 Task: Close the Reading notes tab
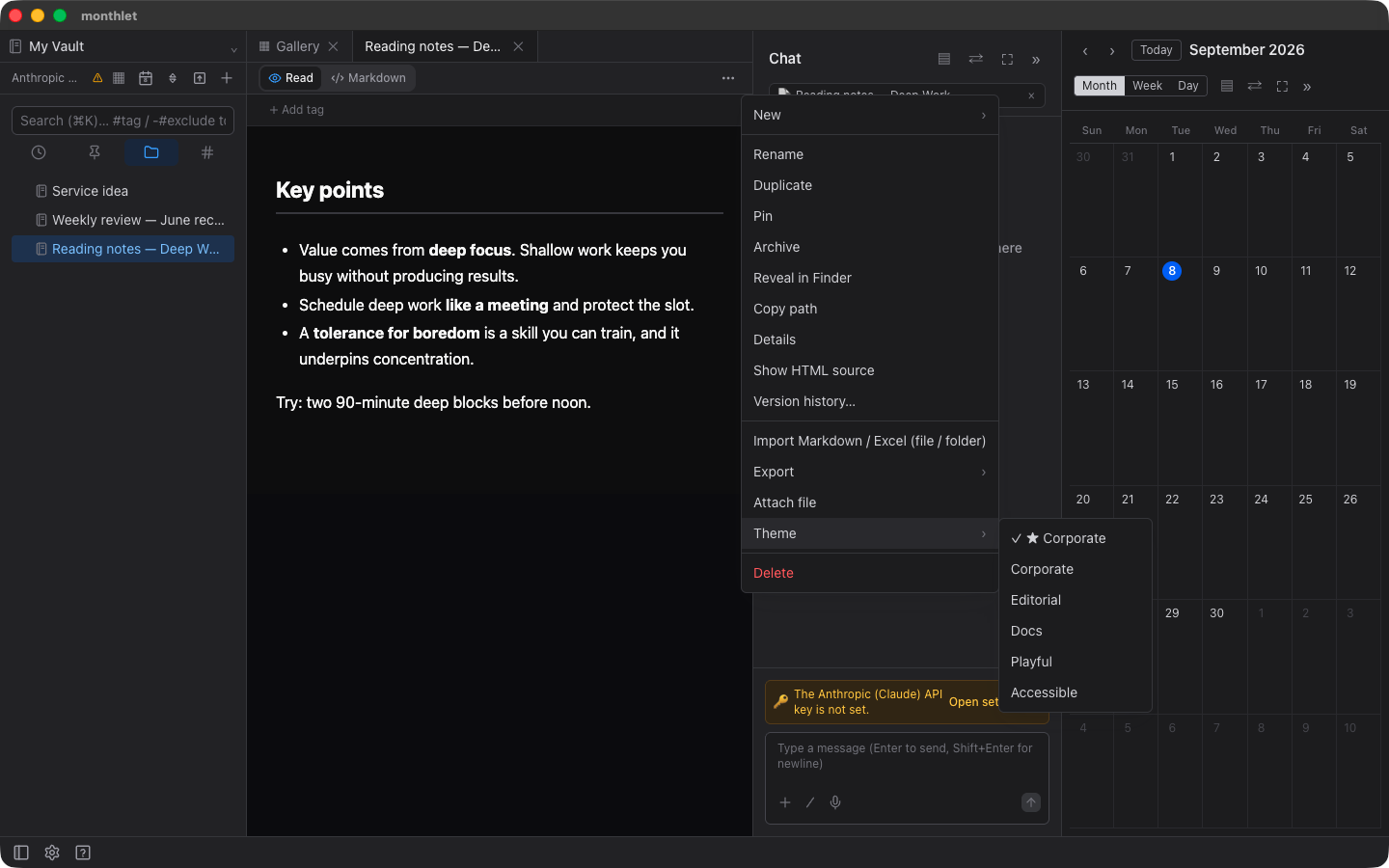(x=518, y=46)
